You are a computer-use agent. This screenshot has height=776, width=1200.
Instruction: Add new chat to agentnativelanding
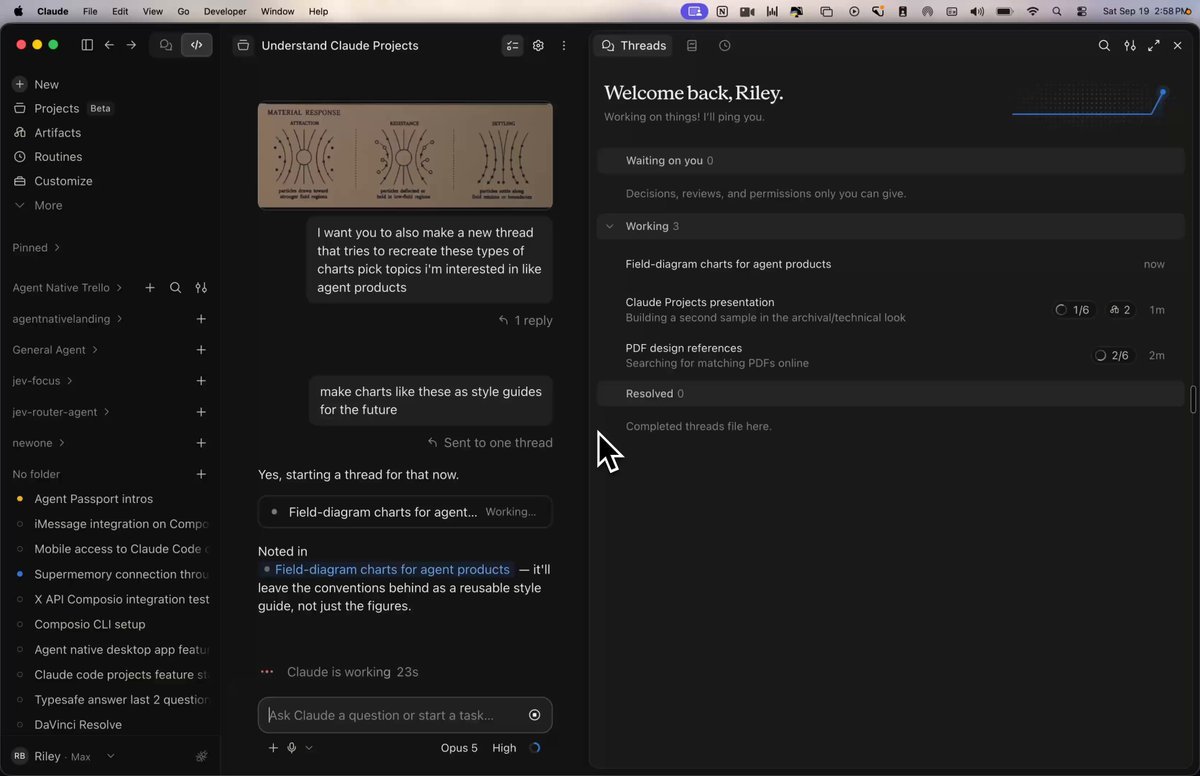pos(201,319)
